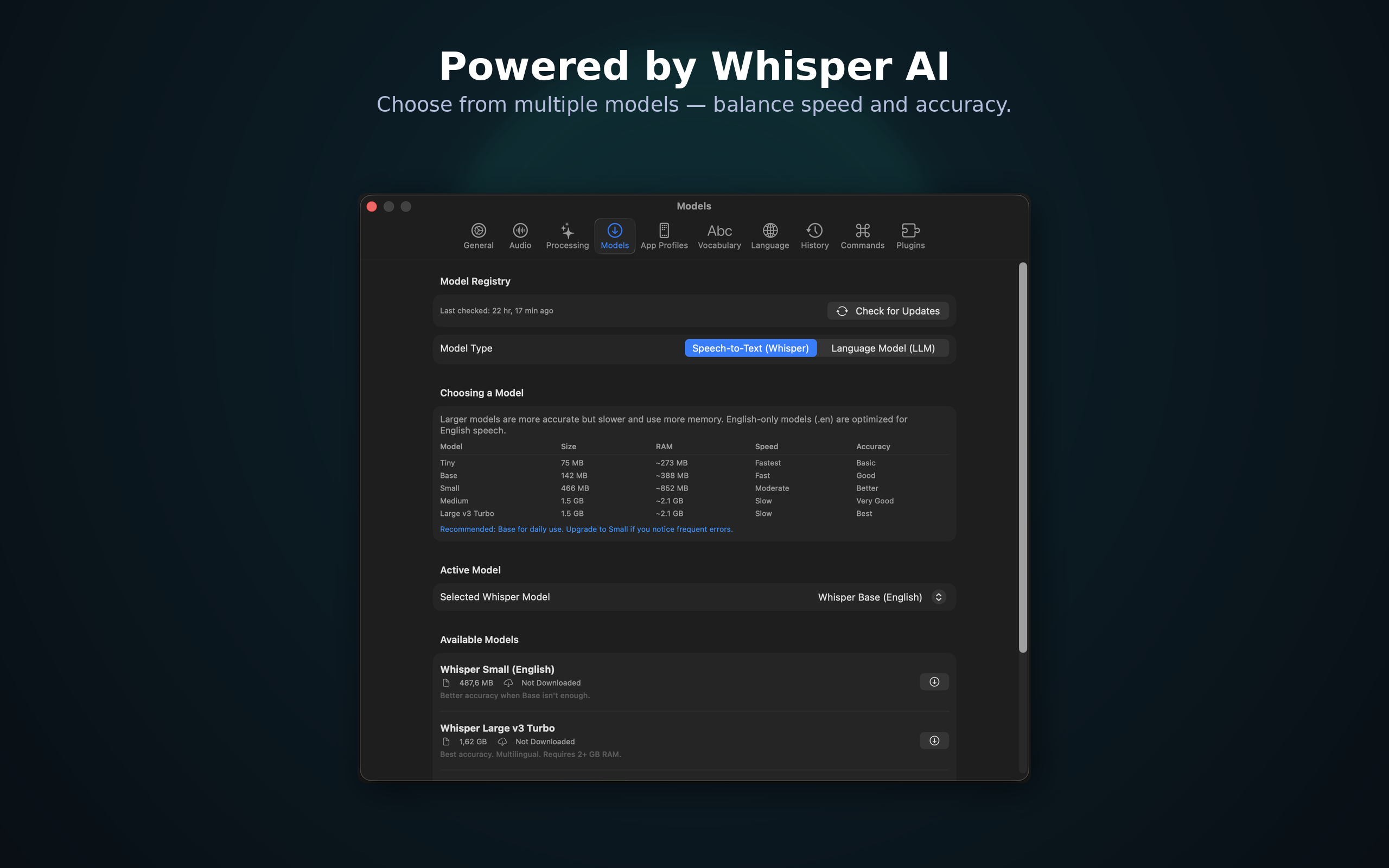Select the History icon

point(814,235)
